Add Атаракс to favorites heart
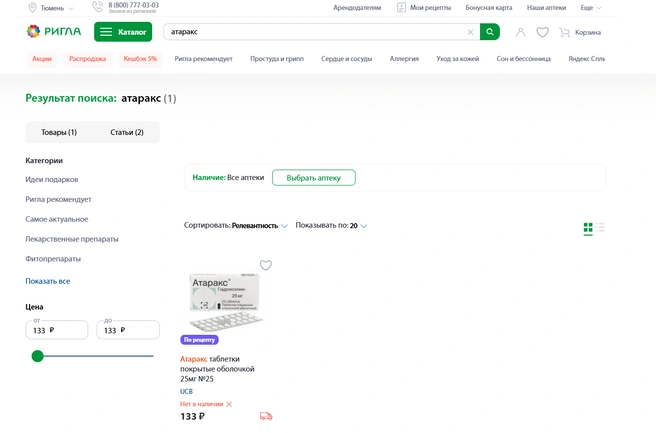This screenshot has width=656, height=433. pos(266,265)
